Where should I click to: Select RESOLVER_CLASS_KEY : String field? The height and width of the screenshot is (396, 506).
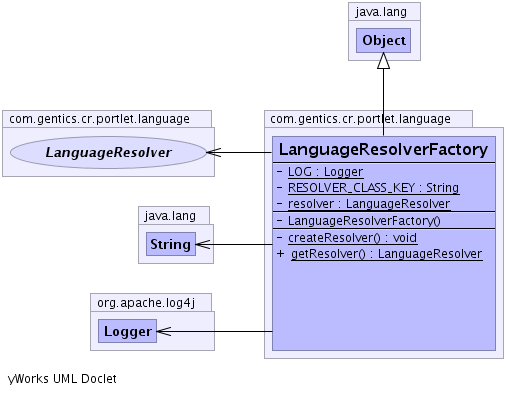[x=373, y=188]
